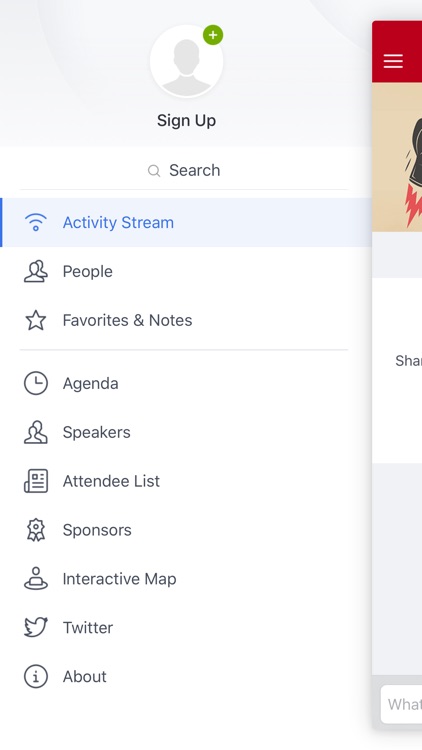The image size is (422, 750).
Task: Focus the Search field
Action: click(x=184, y=170)
